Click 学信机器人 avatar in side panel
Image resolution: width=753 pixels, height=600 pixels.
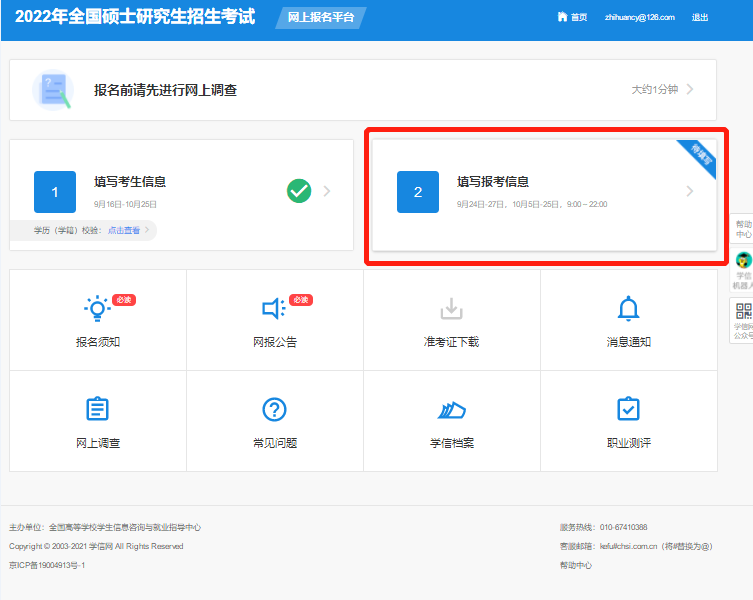point(743,260)
